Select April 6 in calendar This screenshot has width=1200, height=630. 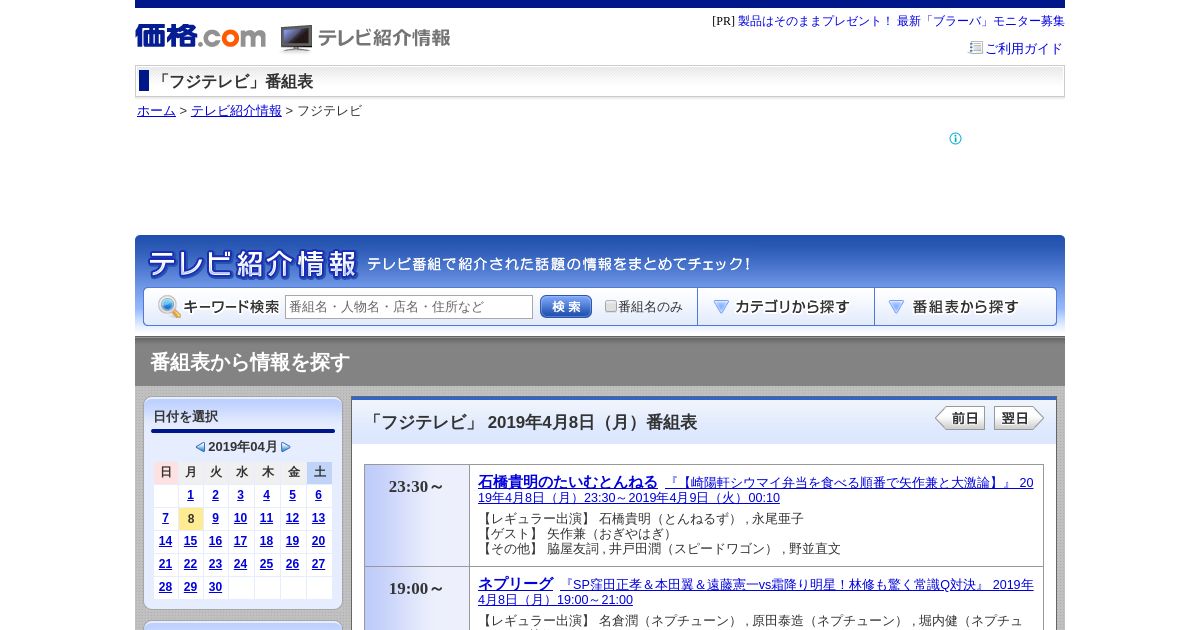coord(318,495)
